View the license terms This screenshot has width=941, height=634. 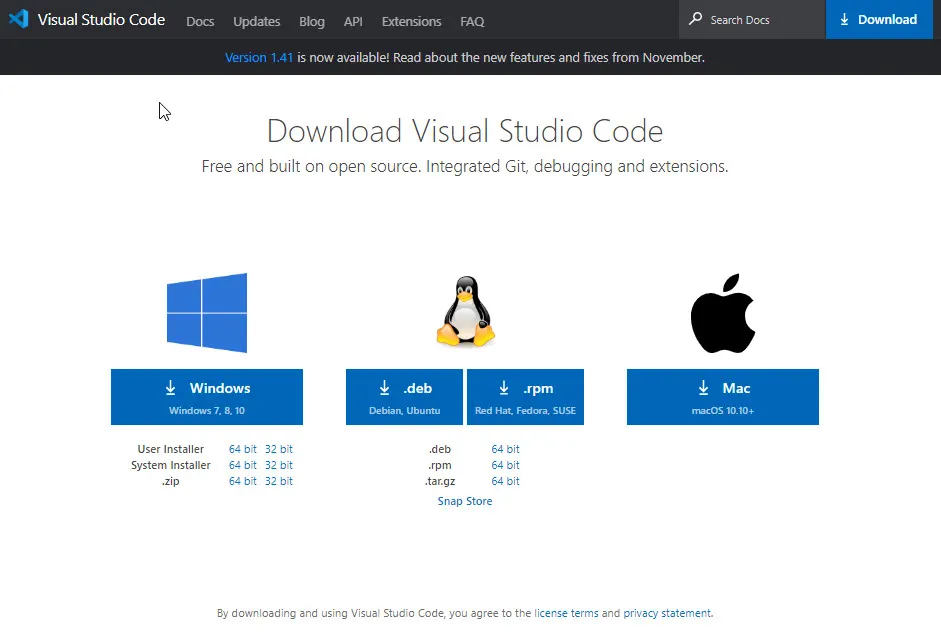[566, 613]
